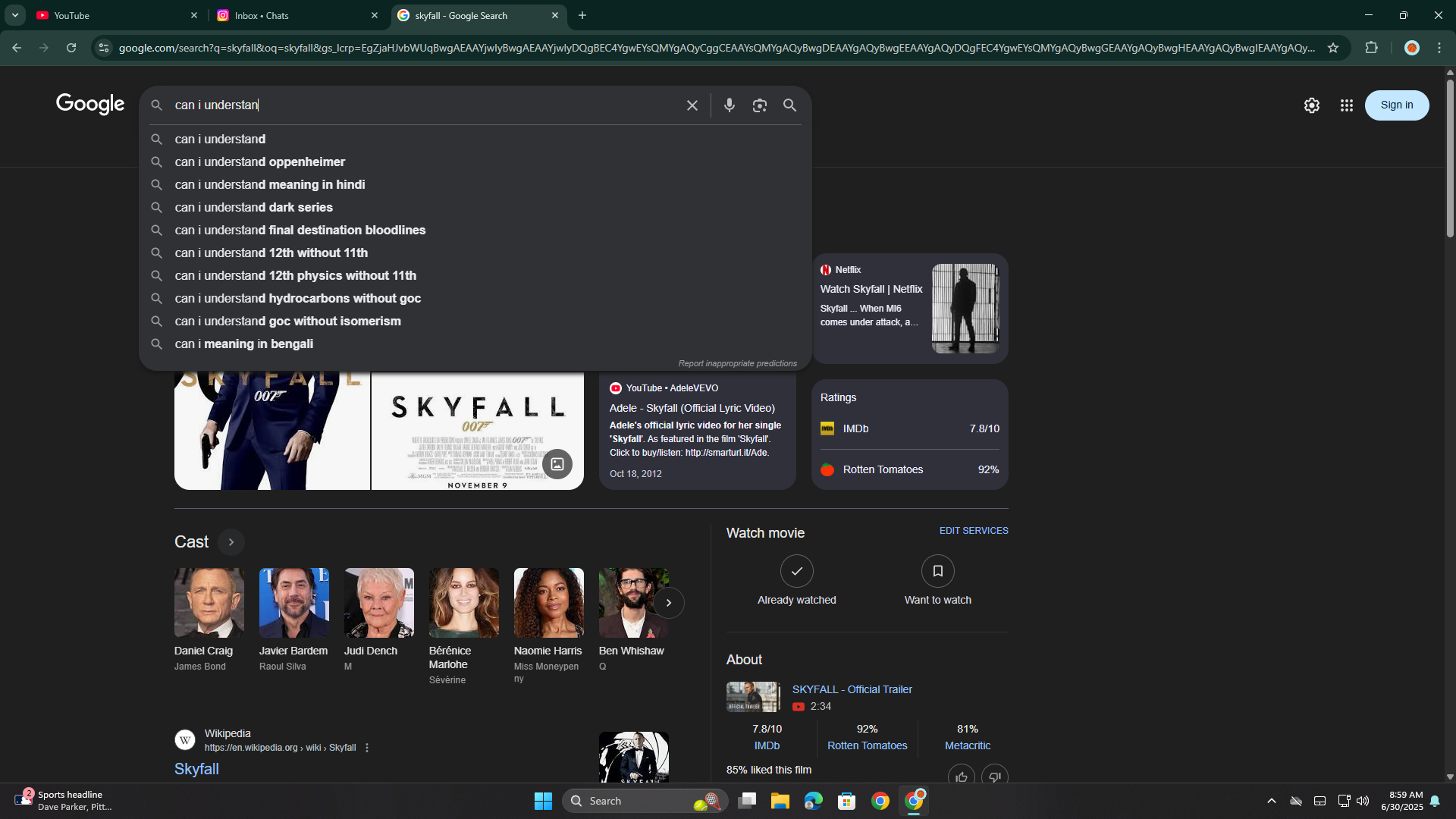Open File Explorer from the taskbar
Screen dimensions: 1456x819
[x=780, y=801]
